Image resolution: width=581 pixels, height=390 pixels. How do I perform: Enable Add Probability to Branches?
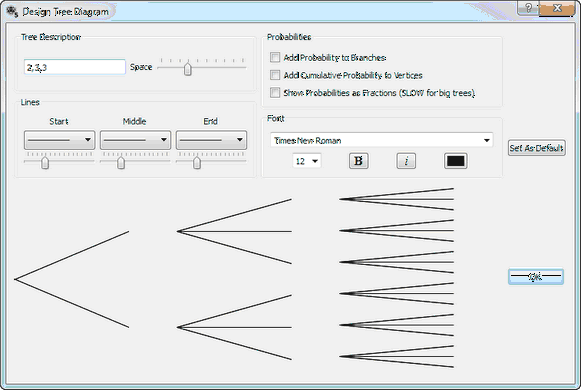tap(275, 57)
